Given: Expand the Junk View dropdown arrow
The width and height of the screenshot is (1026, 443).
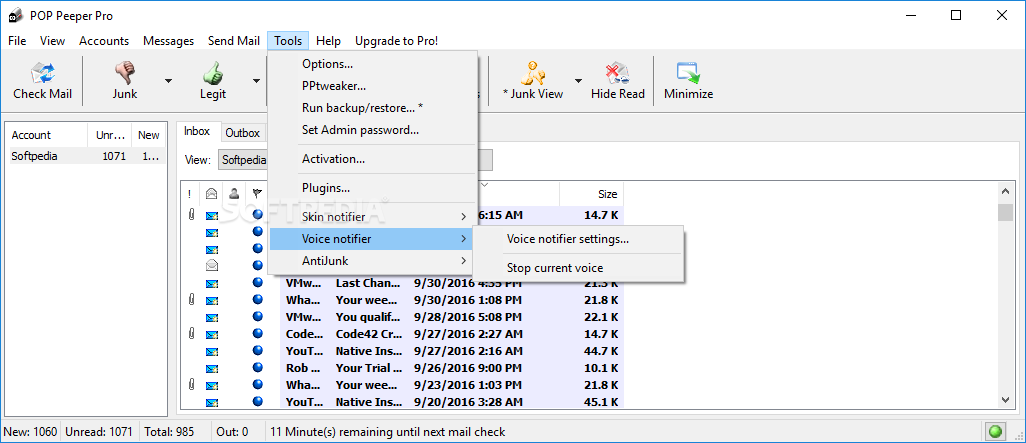Looking at the screenshot, I should click(578, 80).
